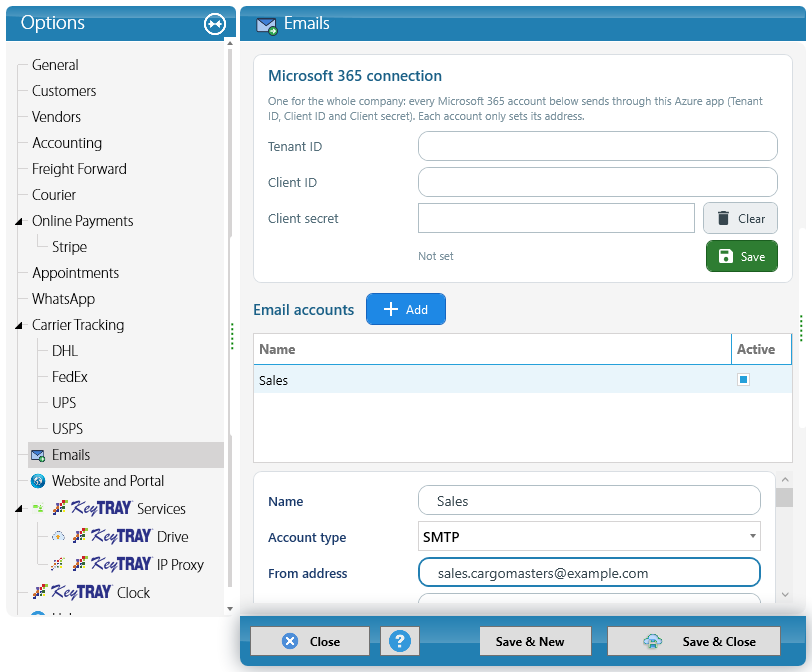Click the cloud icon on Save & Close
The width and height of the screenshot is (812, 672).
[652, 641]
